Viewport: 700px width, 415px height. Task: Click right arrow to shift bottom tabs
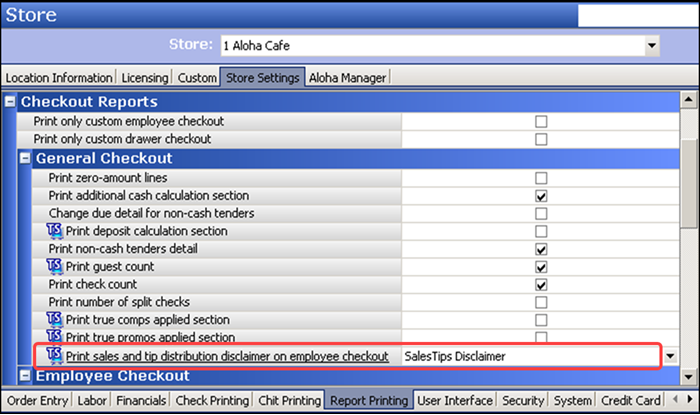(x=690, y=399)
